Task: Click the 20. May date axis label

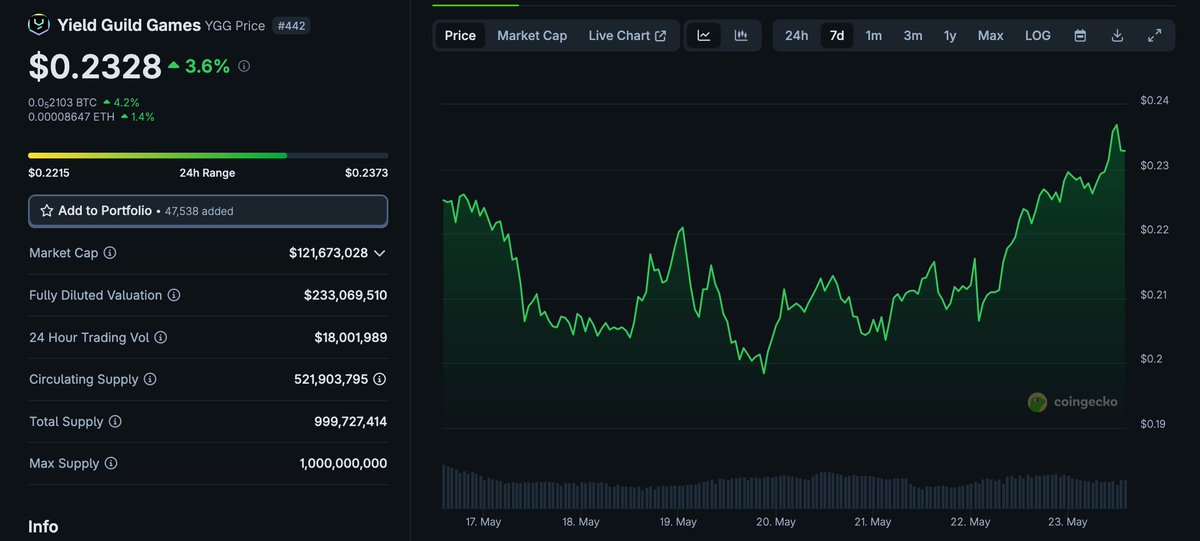Action: click(x=776, y=522)
